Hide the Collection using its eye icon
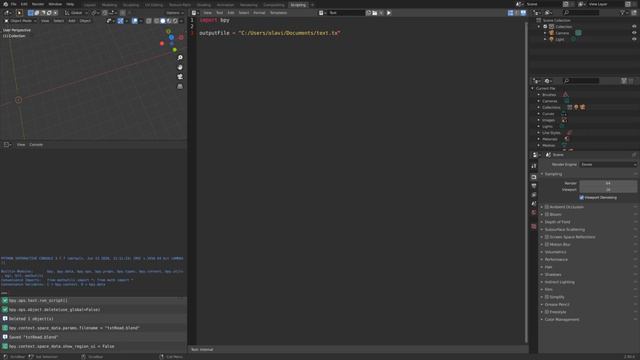 click(634, 27)
